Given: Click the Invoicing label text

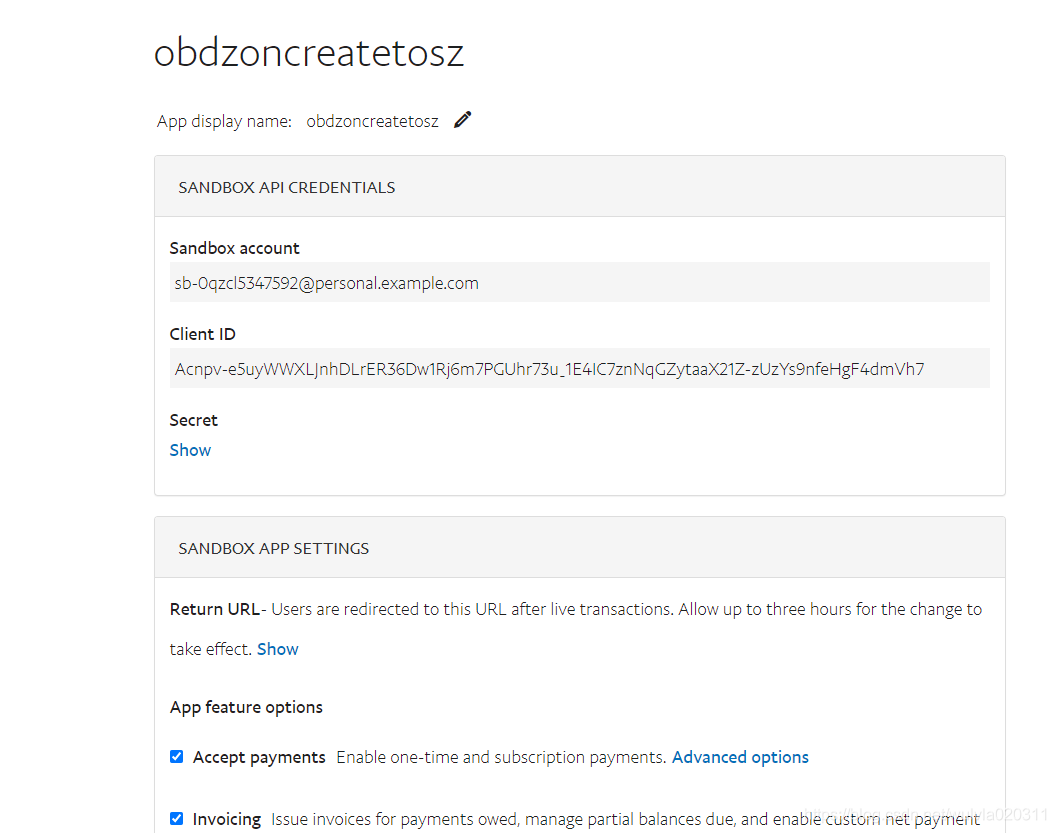Looking at the screenshot, I should [227, 819].
